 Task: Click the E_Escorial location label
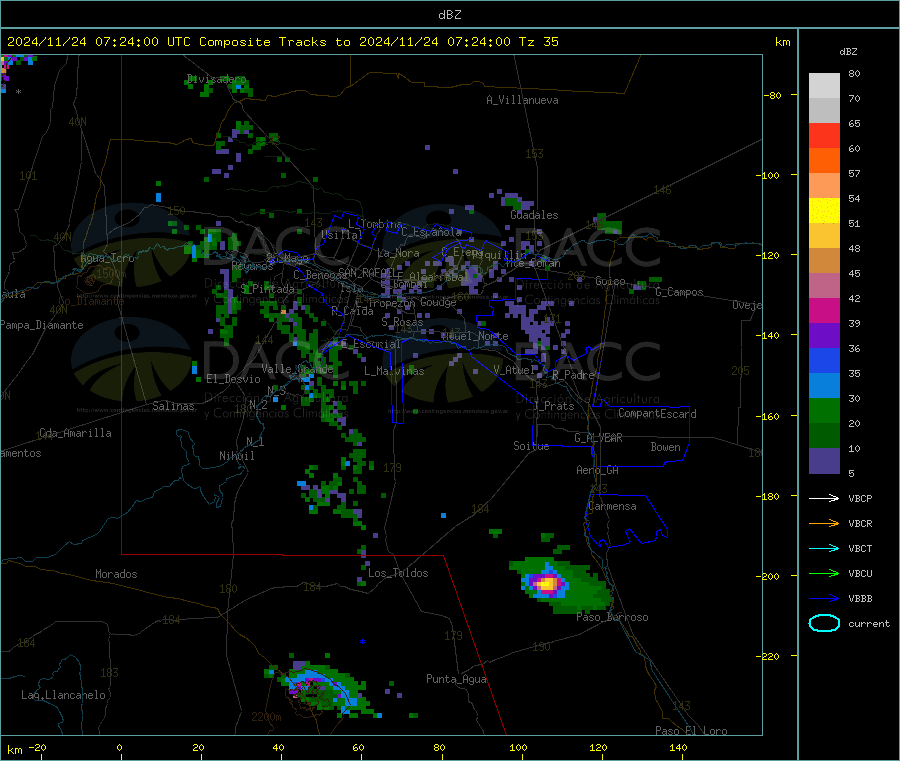pyautogui.click(x=370, y=344)
